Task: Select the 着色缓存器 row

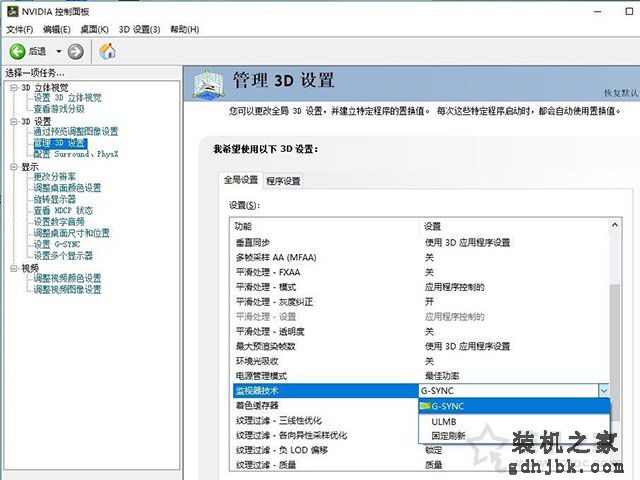Action: coord(326,405)
